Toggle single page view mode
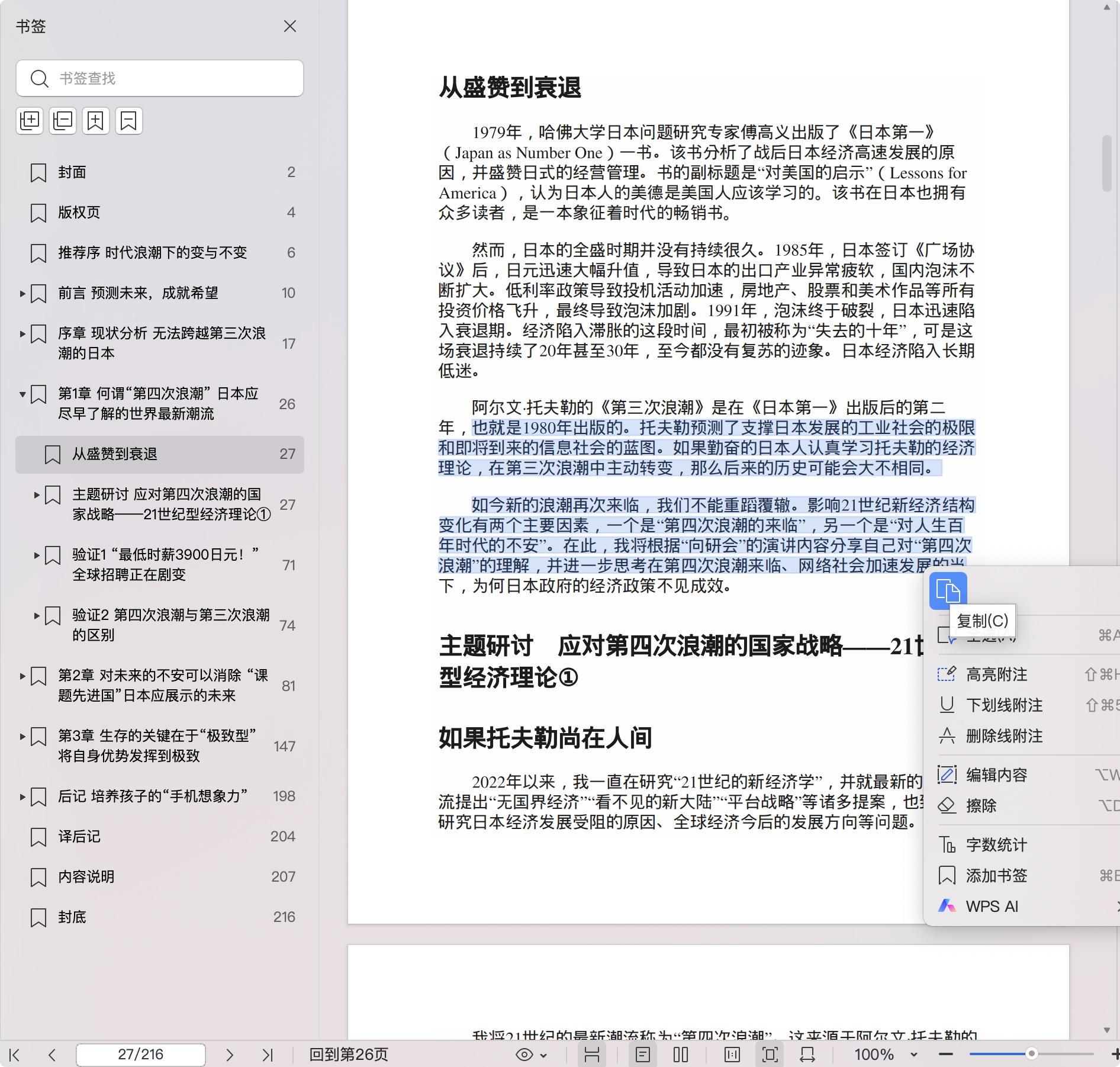 click(x=643, y=1055)
